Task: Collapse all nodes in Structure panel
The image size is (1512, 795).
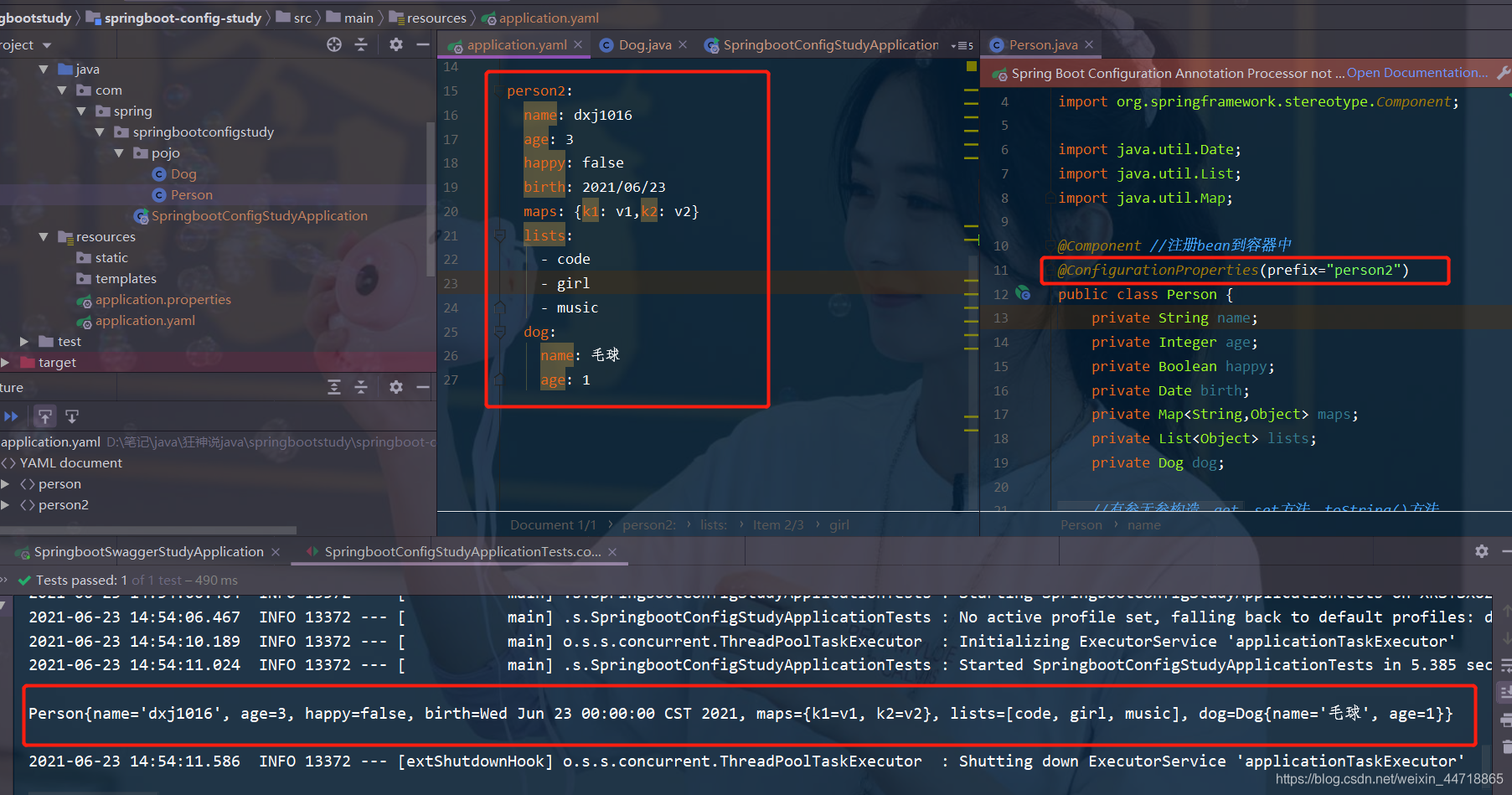Action: click(361, 387)
